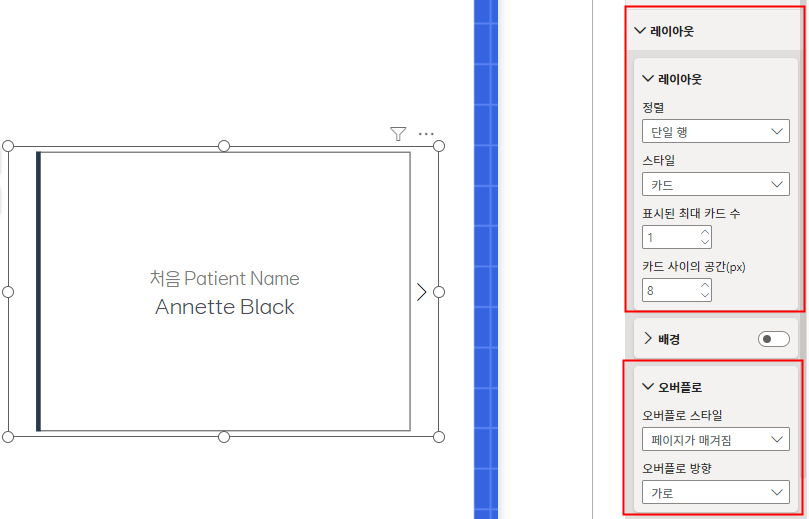Open the visual filter funnel icon

pyautogui.click(x=398, y=134)
